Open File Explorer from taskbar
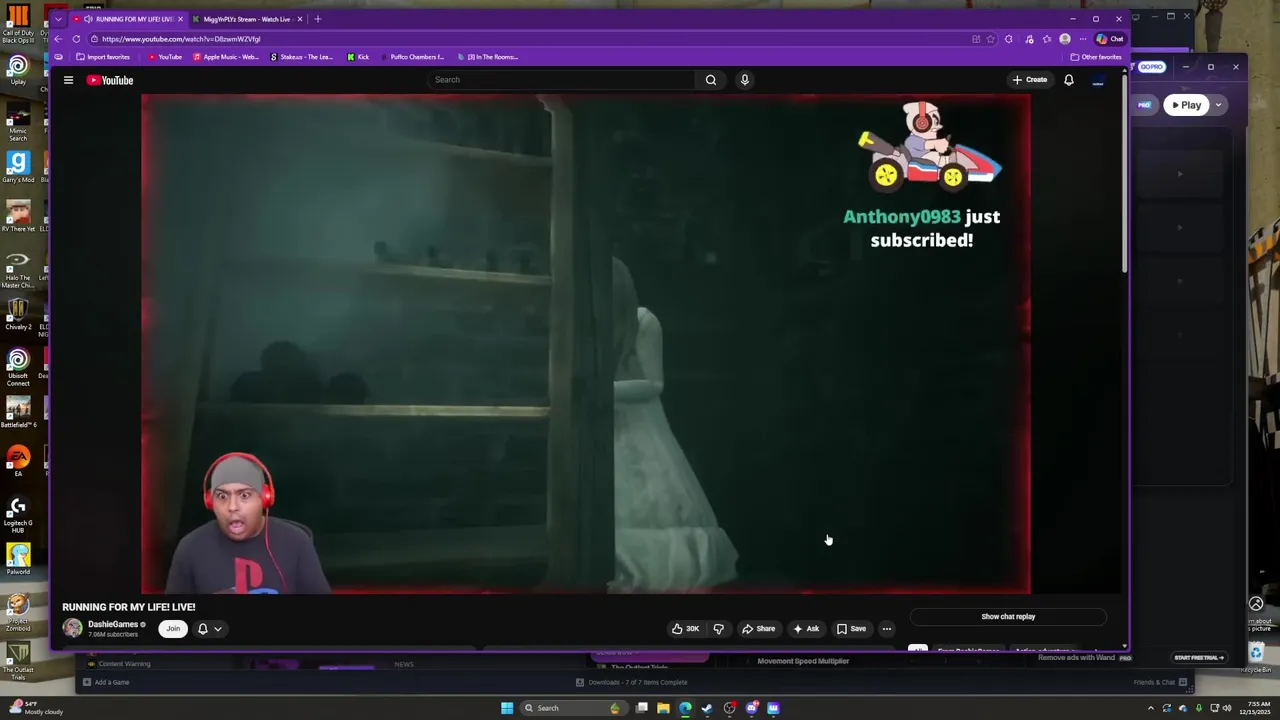The width and height of the screenshot is (1280, 720). coord(663,708)
